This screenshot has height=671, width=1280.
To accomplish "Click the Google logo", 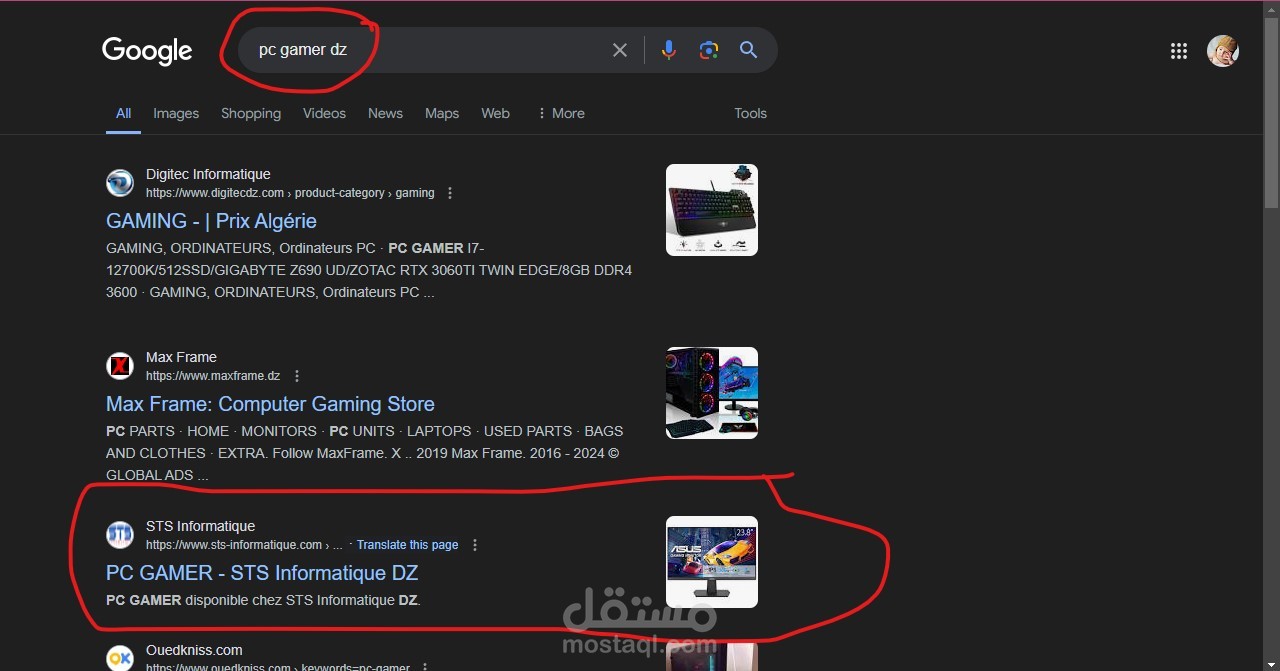I will tap(147, 51).
